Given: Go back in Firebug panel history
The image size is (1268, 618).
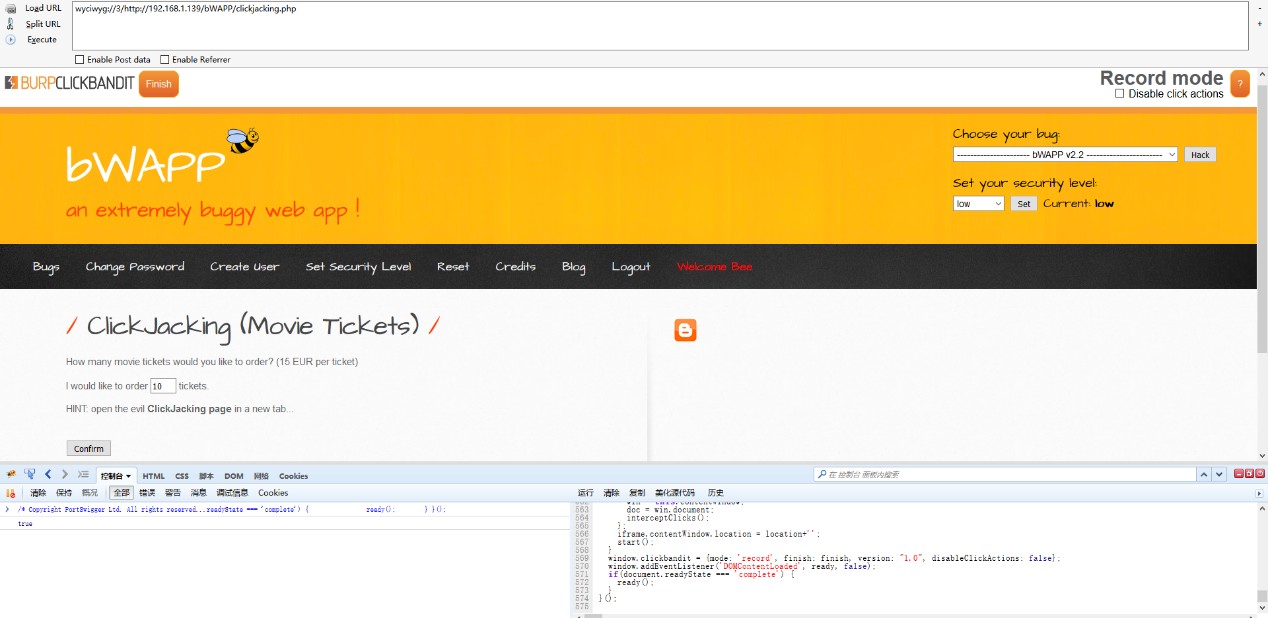Looking at the screenshot, I should coord(48,474).
